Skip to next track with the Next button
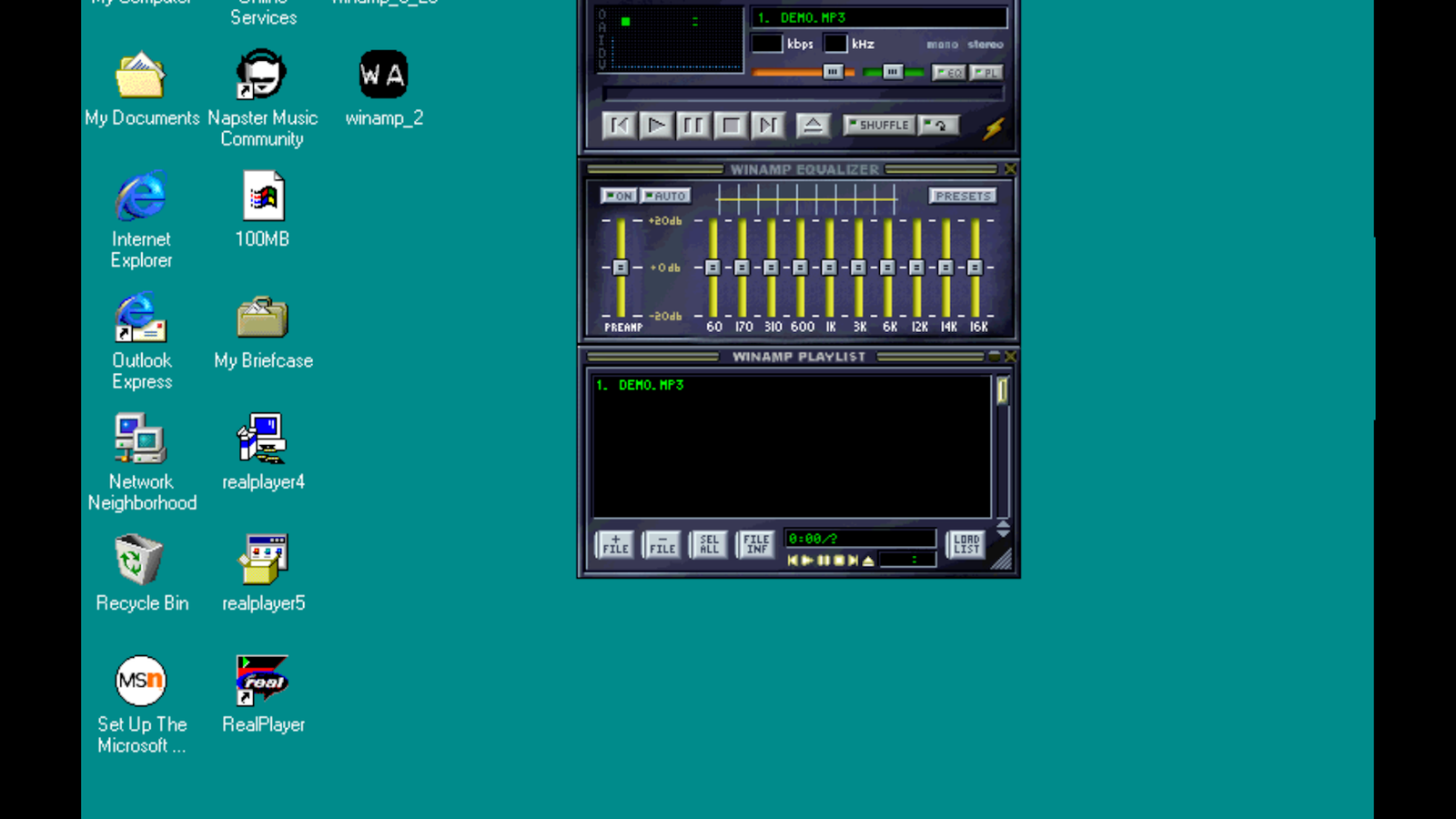The image size is (1456, 819). tap(767, 126)
